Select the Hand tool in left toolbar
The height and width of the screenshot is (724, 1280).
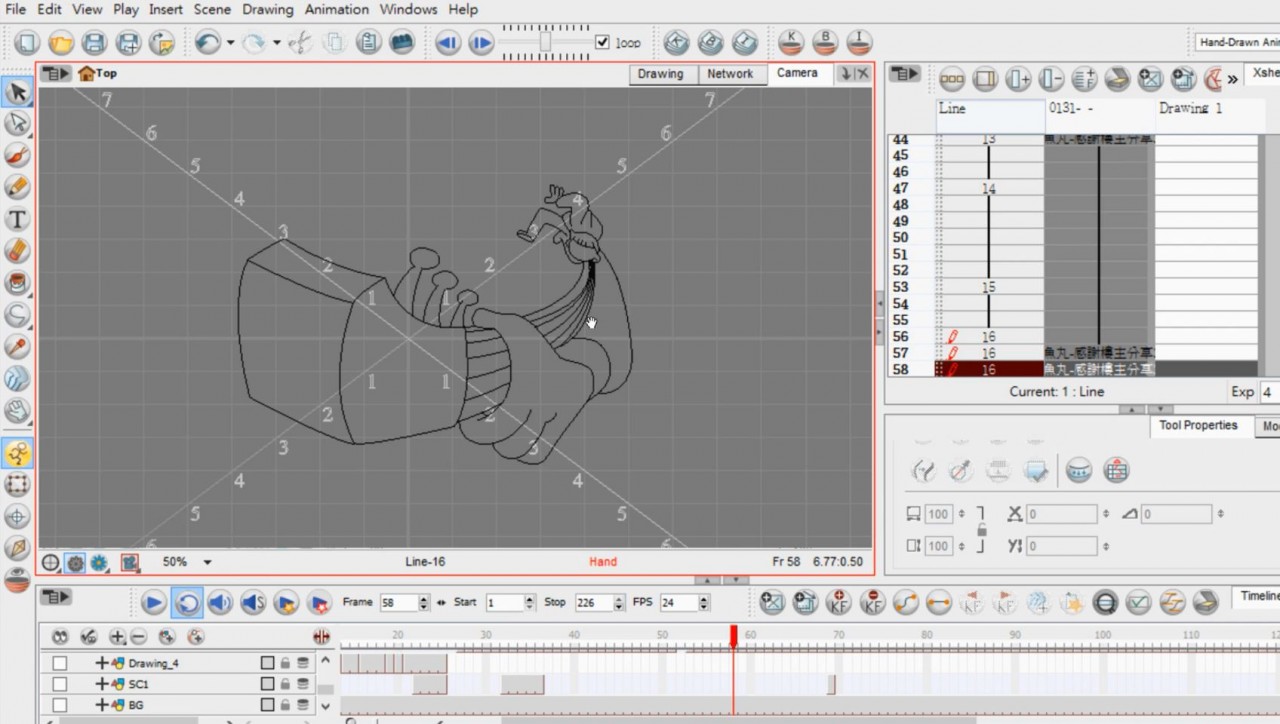[x=17, y=410]
